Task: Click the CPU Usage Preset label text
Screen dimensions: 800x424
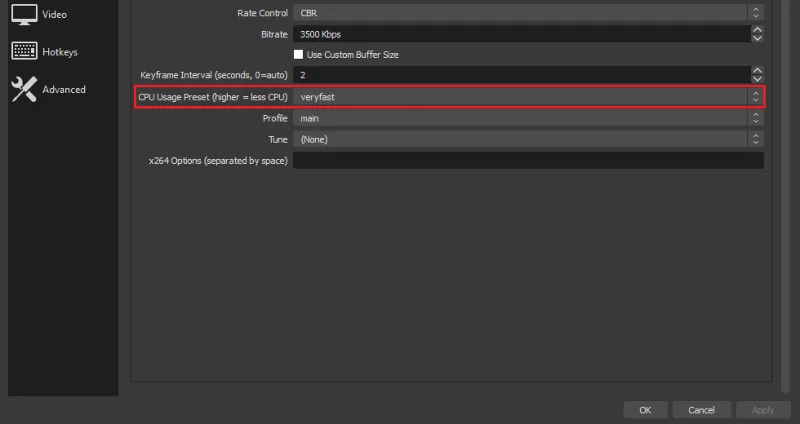Action: (213, 97)
